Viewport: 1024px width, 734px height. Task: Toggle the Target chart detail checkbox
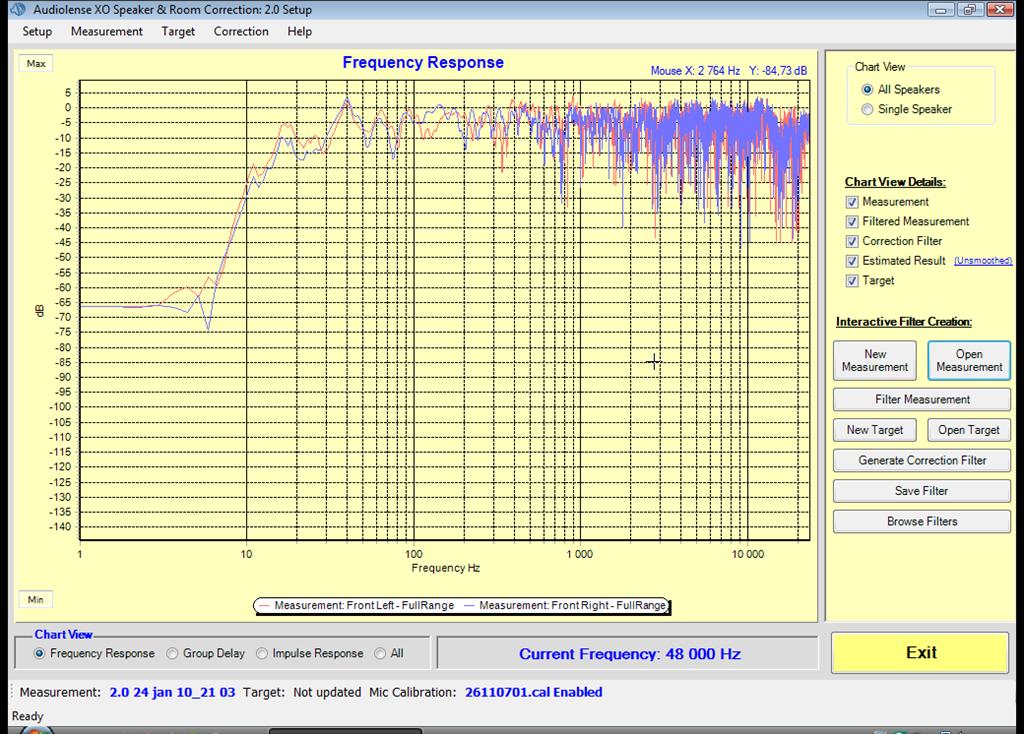point(852,281)
